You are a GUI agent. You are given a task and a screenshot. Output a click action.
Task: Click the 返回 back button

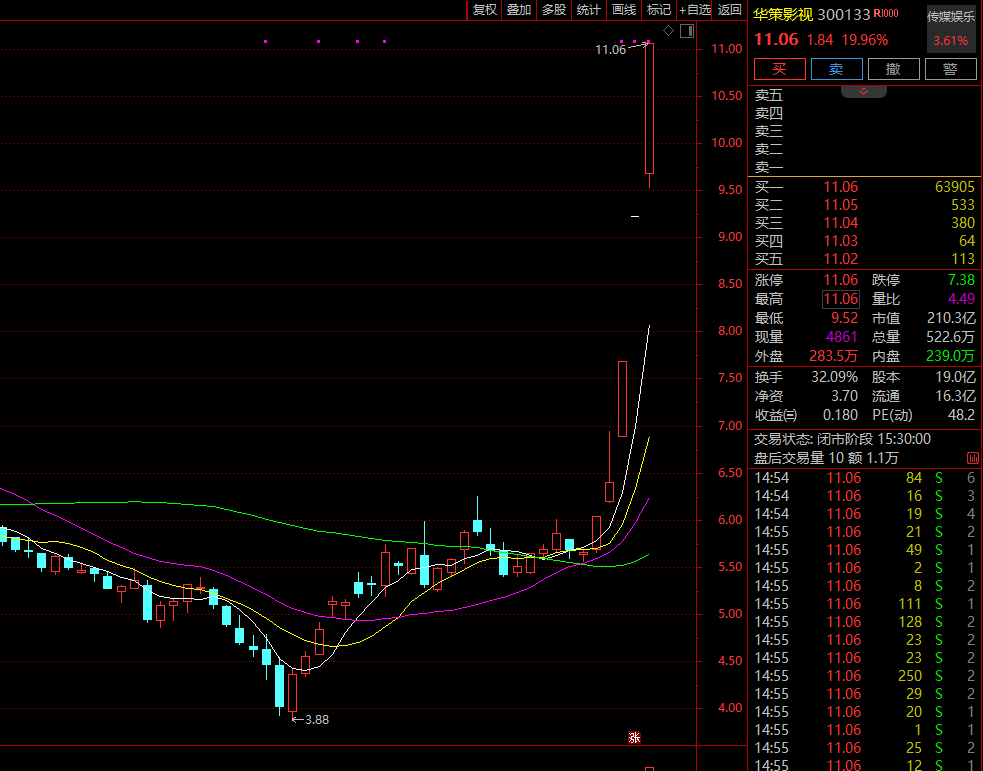point(730,10)
